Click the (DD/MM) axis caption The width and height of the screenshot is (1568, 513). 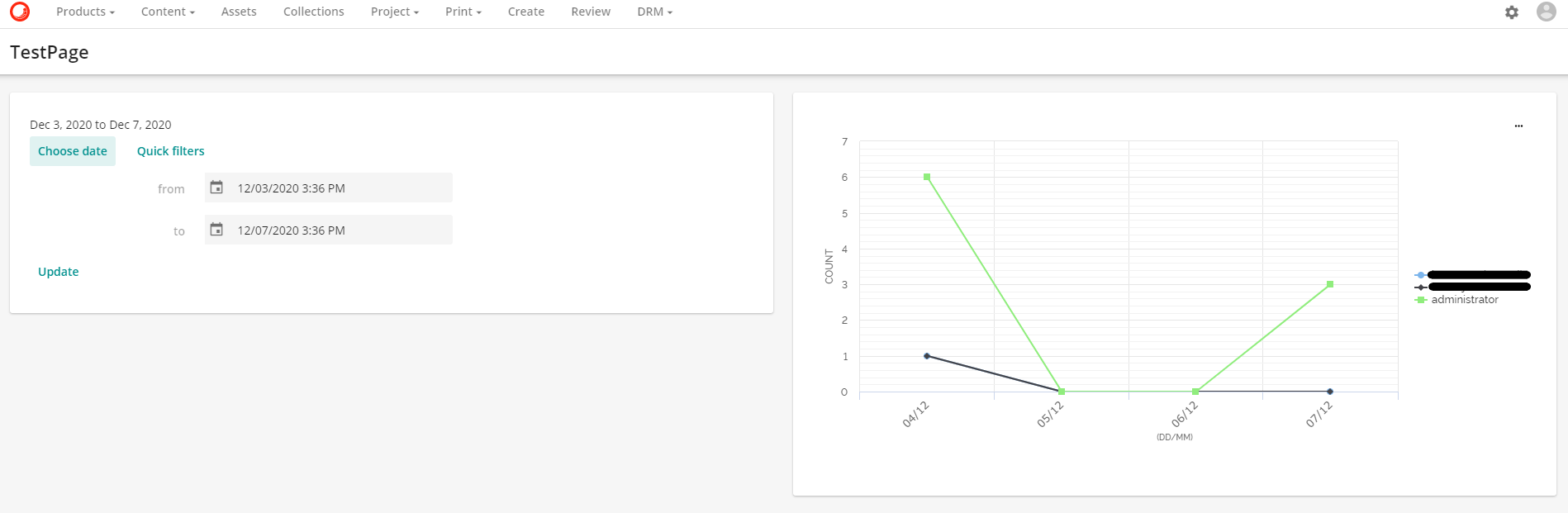pos(1175,437)
